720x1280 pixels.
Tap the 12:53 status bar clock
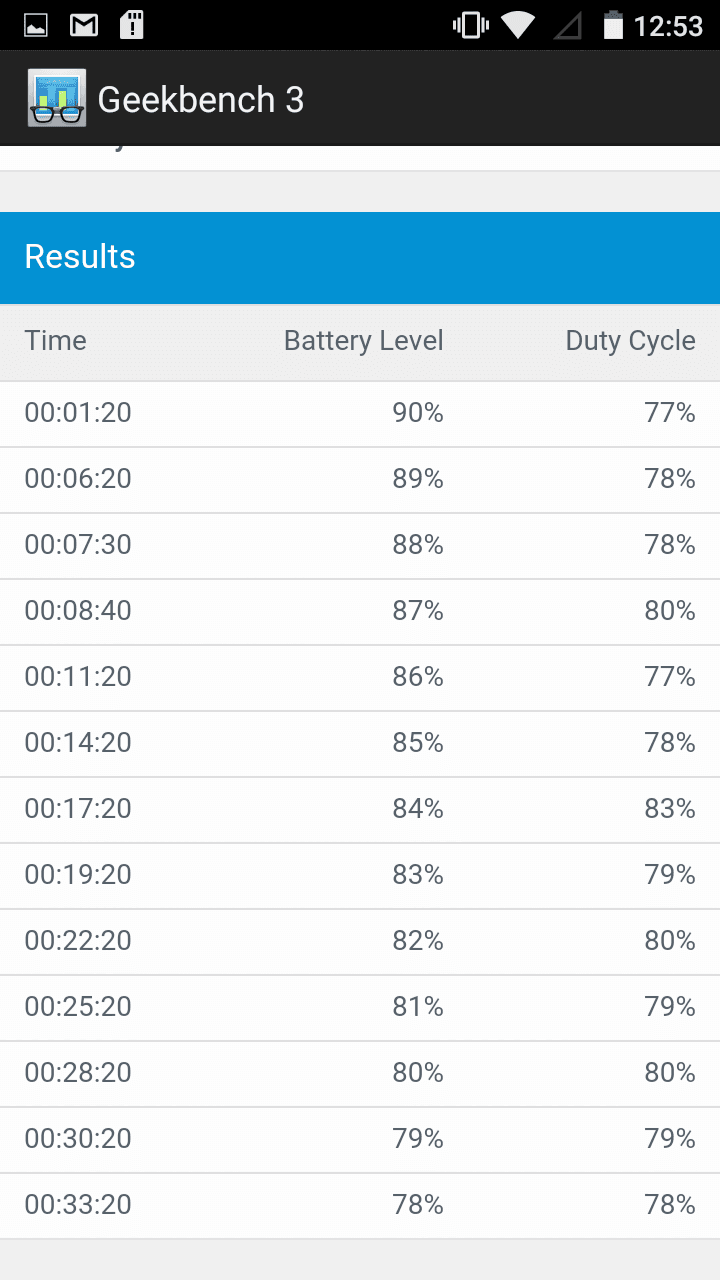click(668, 26)
